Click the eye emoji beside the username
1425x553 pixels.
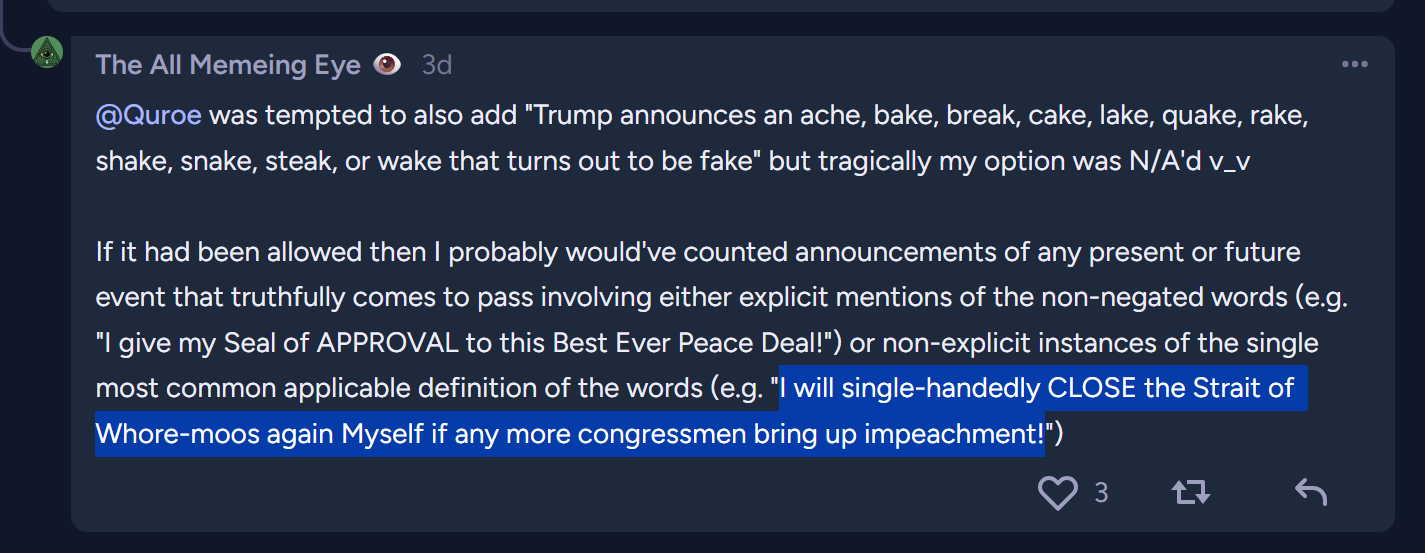(387, 65)
